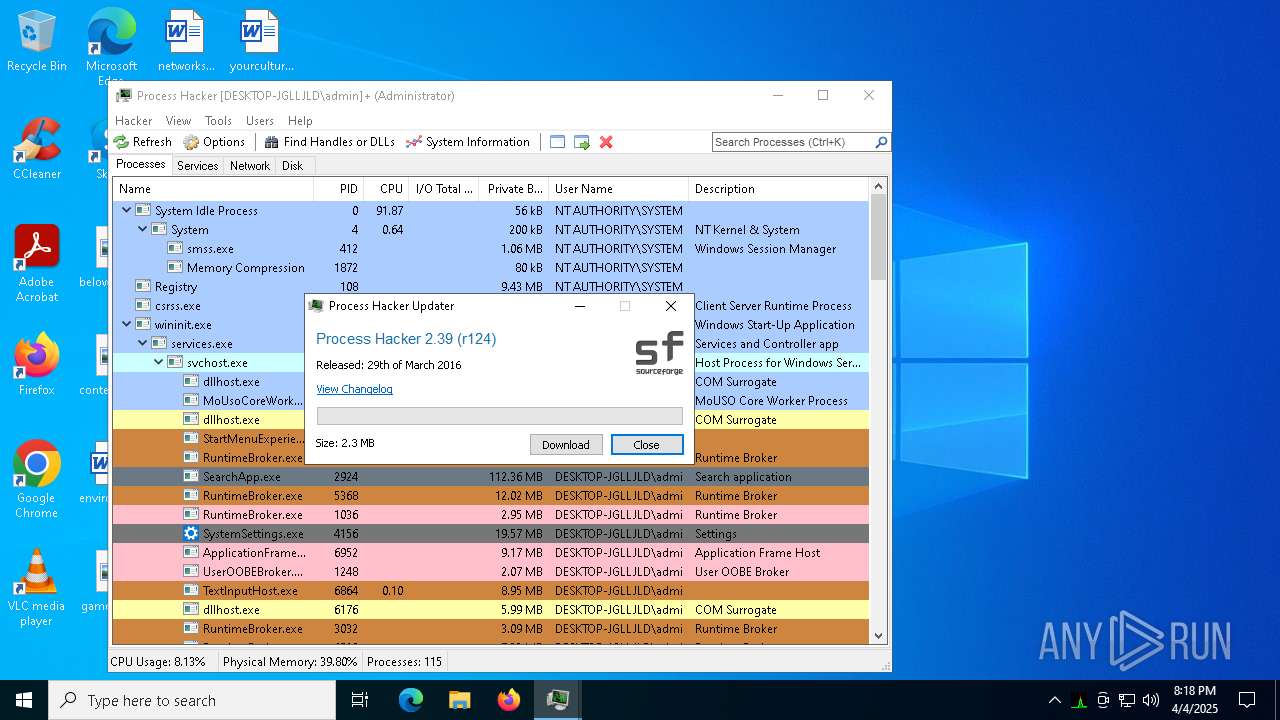This screenshot has height=720, width=1280.
Task: Click Processes: 115 in status bar
Action: pos(404,661)
